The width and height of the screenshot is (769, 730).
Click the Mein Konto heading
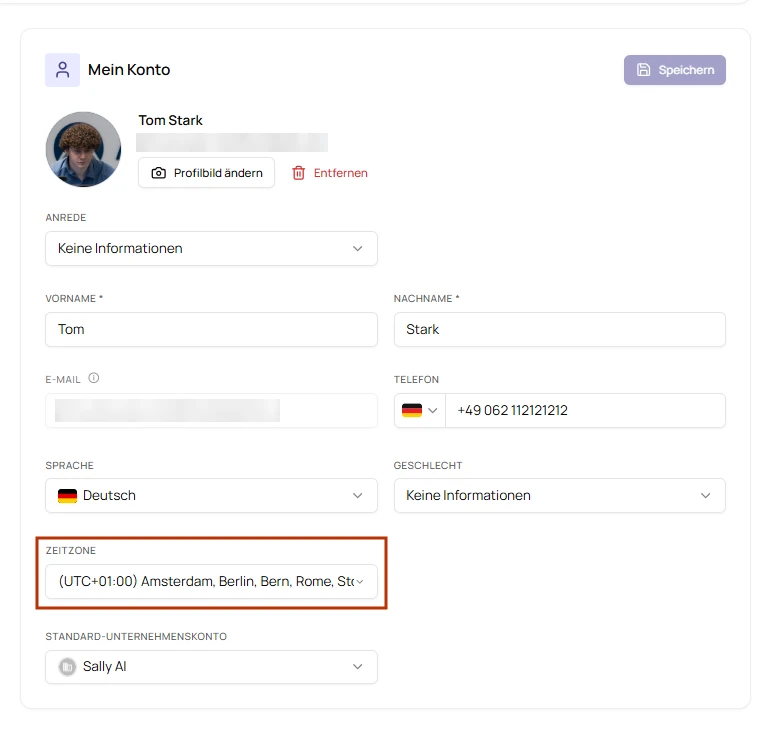pos(129,70)
